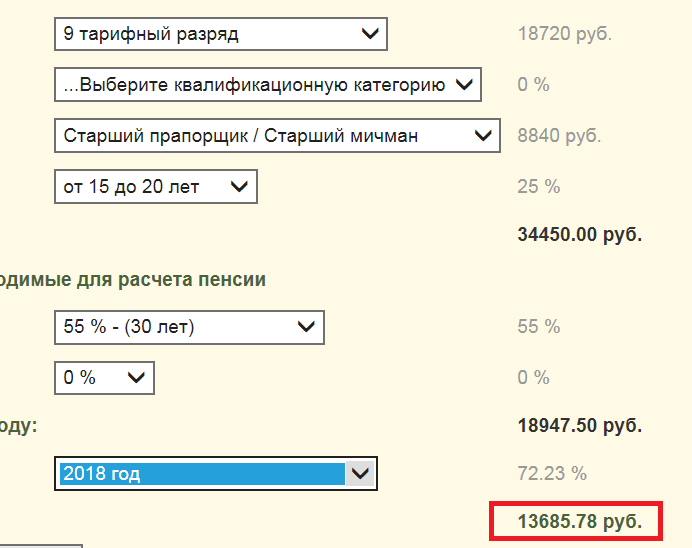Expand the от 15 до 20 лет dropdown
The height and width of the screenshot is (548, 692).
tap(156, 186)
